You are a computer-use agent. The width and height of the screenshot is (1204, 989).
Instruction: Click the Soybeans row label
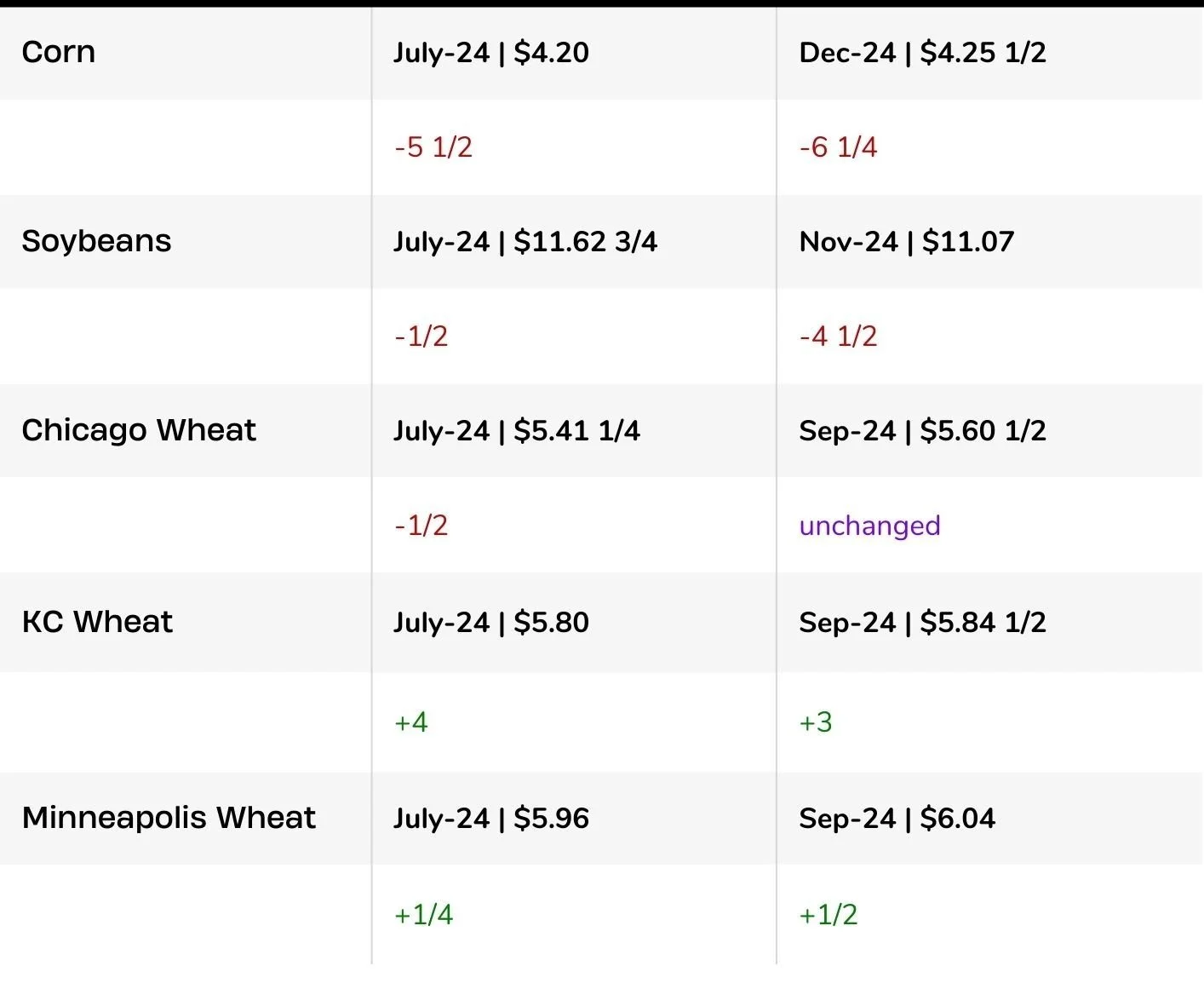point(97,242)
